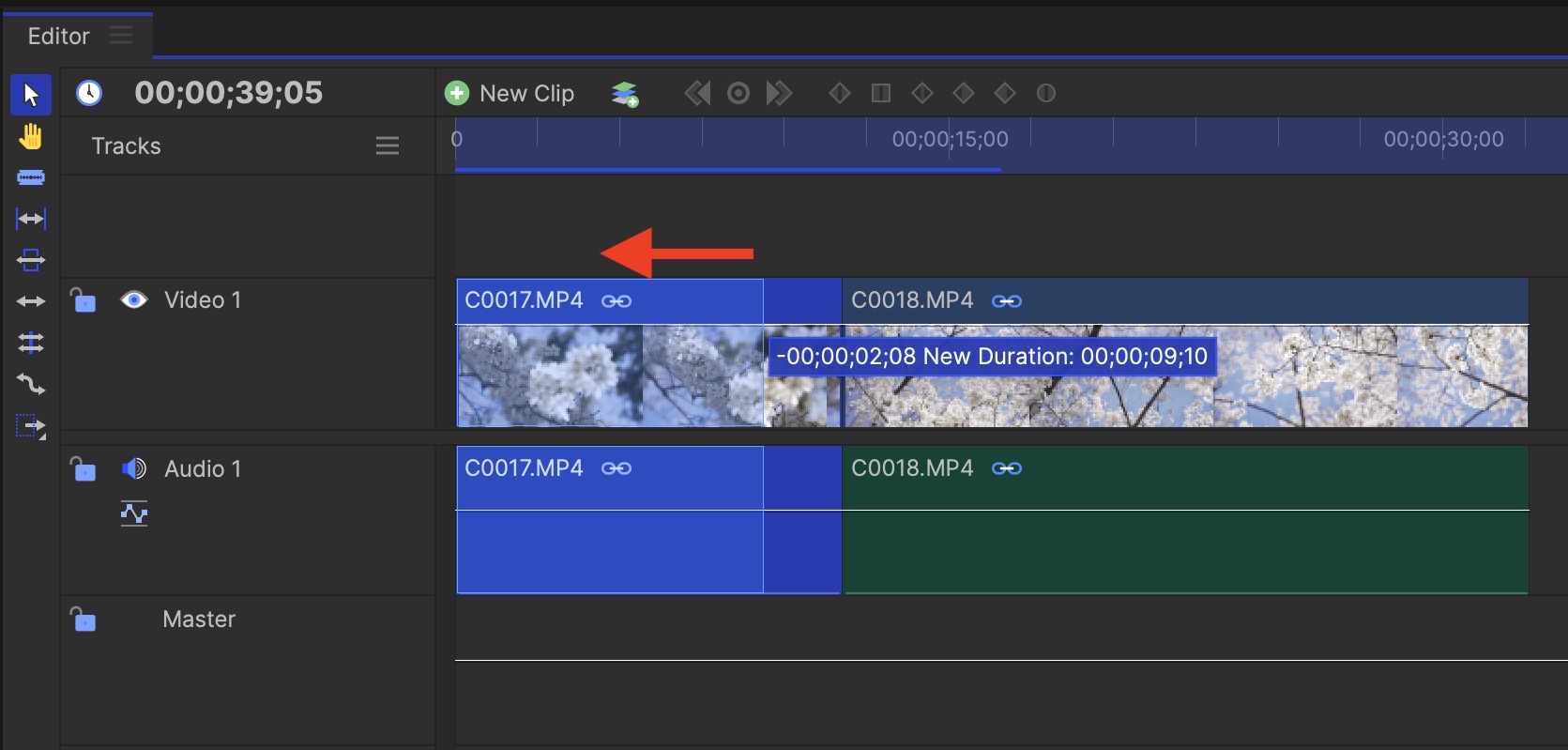Select the Rate Stretch tool

[x=30, y=301]
